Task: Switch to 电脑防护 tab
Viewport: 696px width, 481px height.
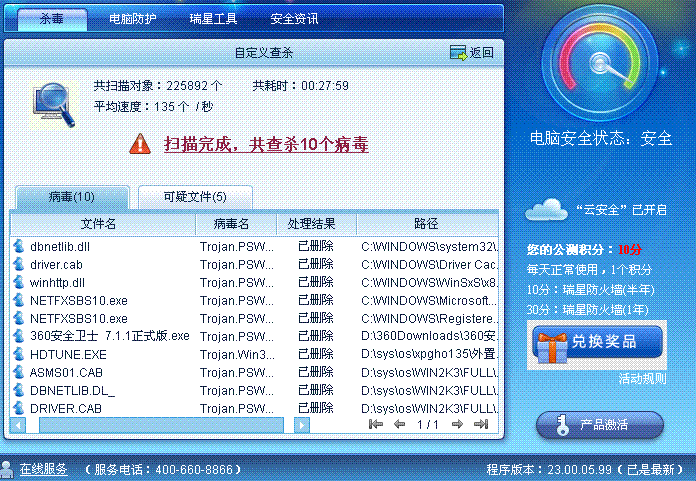Action: (x=133, y=19)
